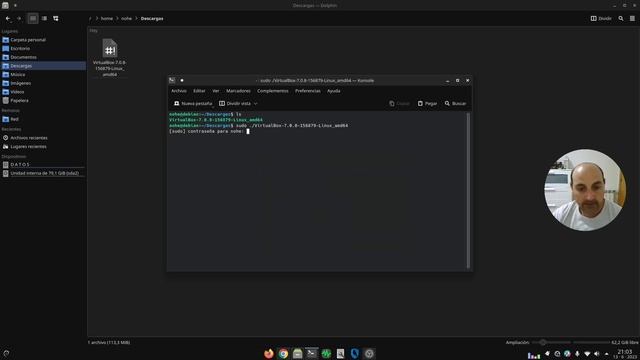The height and width of the screenshot is (360, 640).
Task: Open the microphone tray icon
Action: [x=577, y=354]
